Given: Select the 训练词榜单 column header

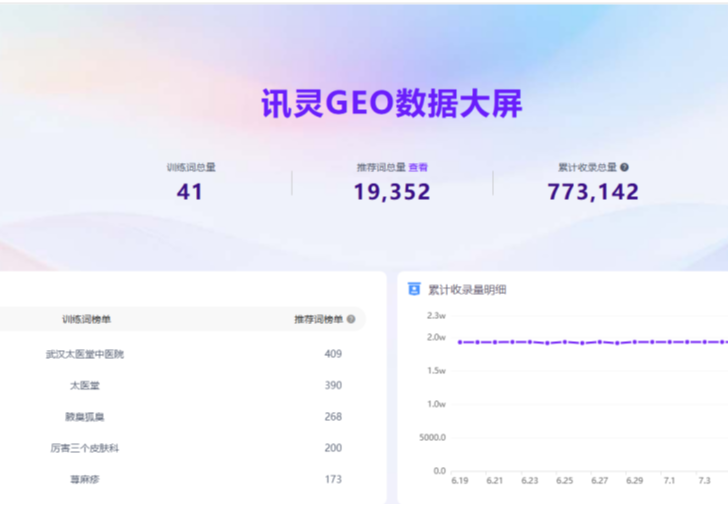Looking at the screenshot, I should 86,319.
